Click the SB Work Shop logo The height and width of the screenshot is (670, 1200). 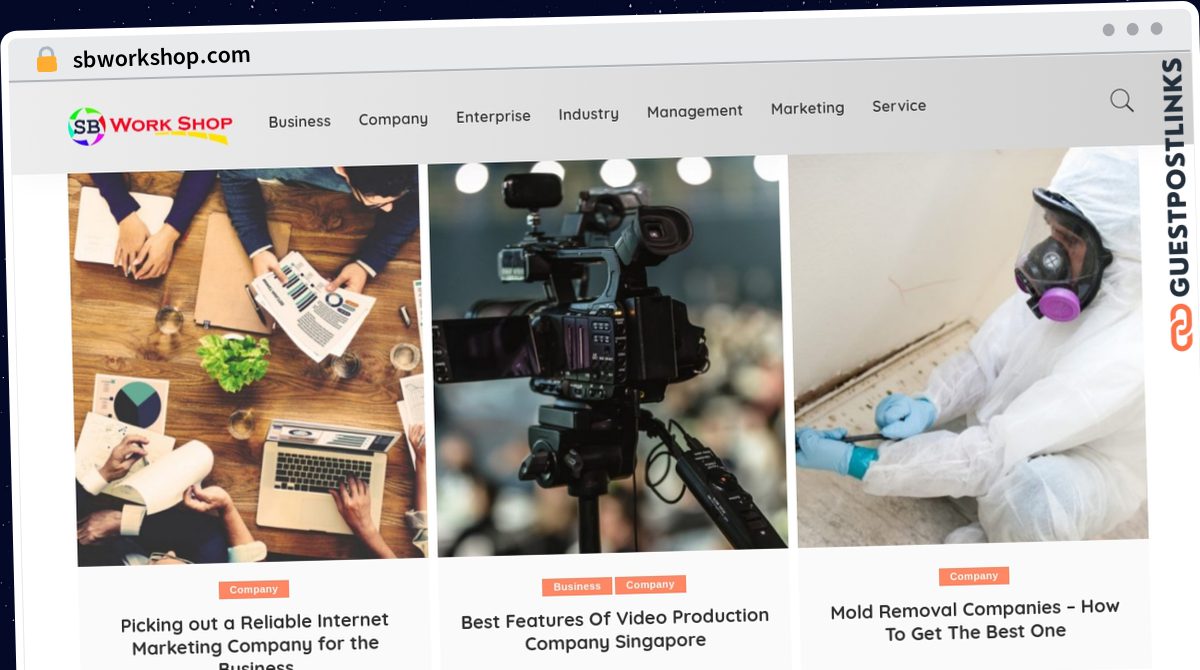150,126
